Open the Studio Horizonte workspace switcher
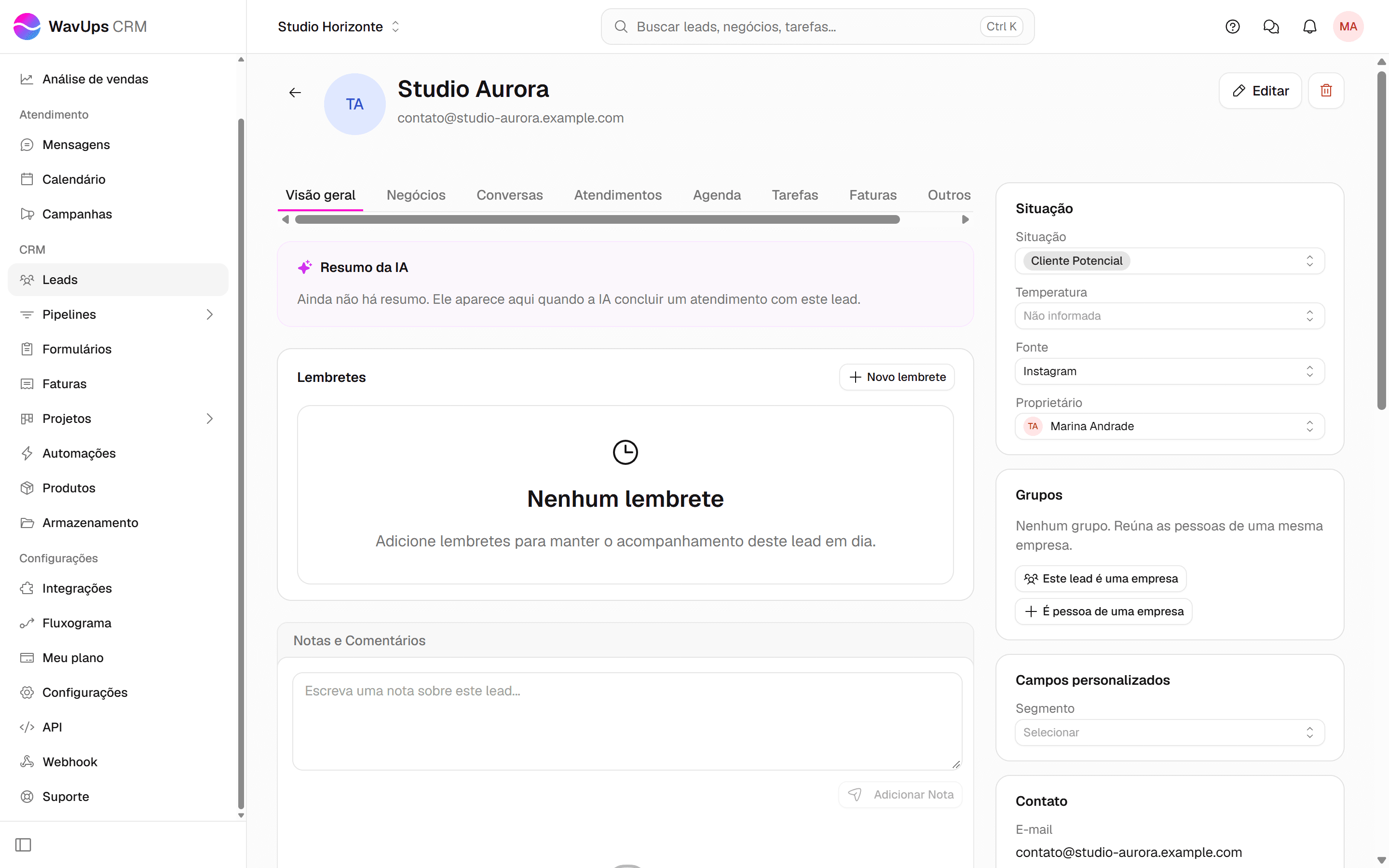1389x868 pixels. click(339, 27)
